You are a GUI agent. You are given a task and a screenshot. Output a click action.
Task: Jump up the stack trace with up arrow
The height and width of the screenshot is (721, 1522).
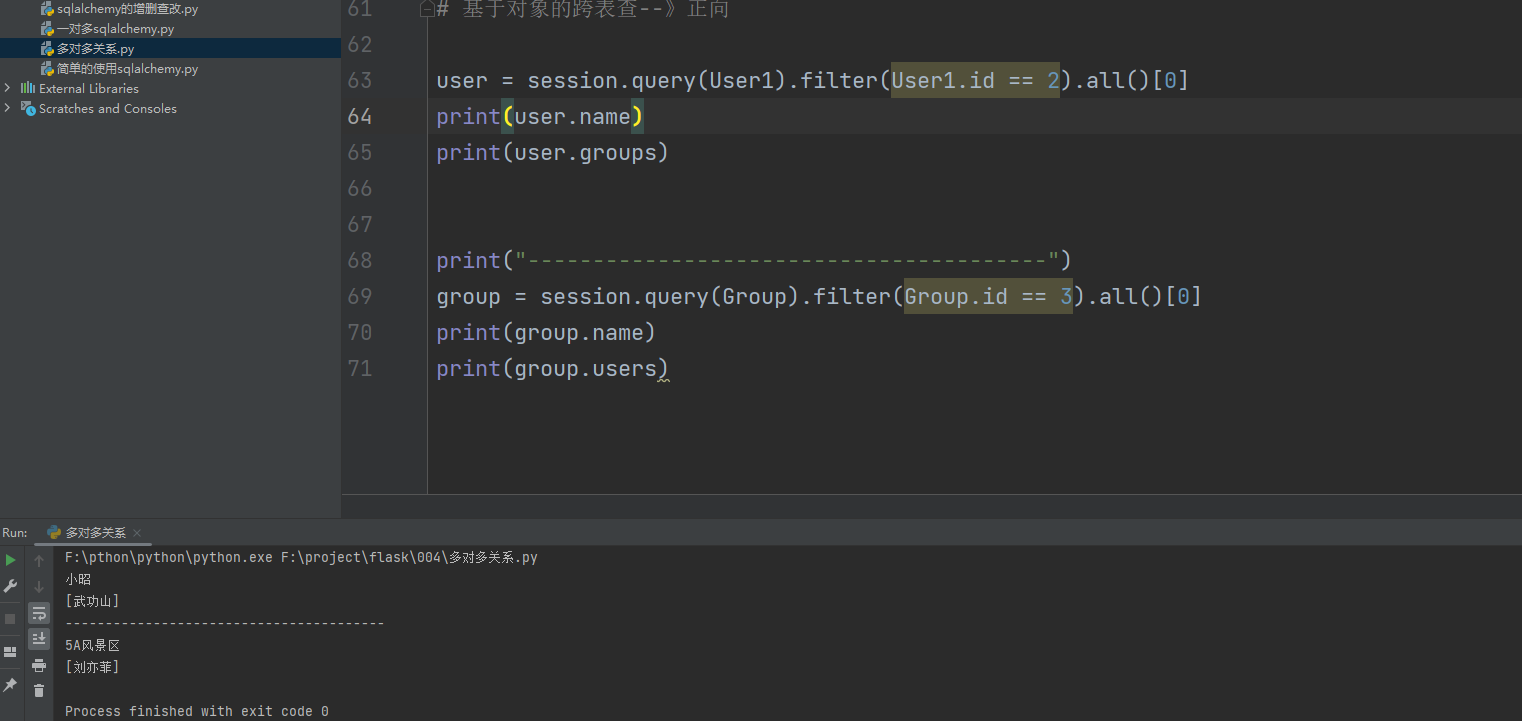click(x=39, y=561)
